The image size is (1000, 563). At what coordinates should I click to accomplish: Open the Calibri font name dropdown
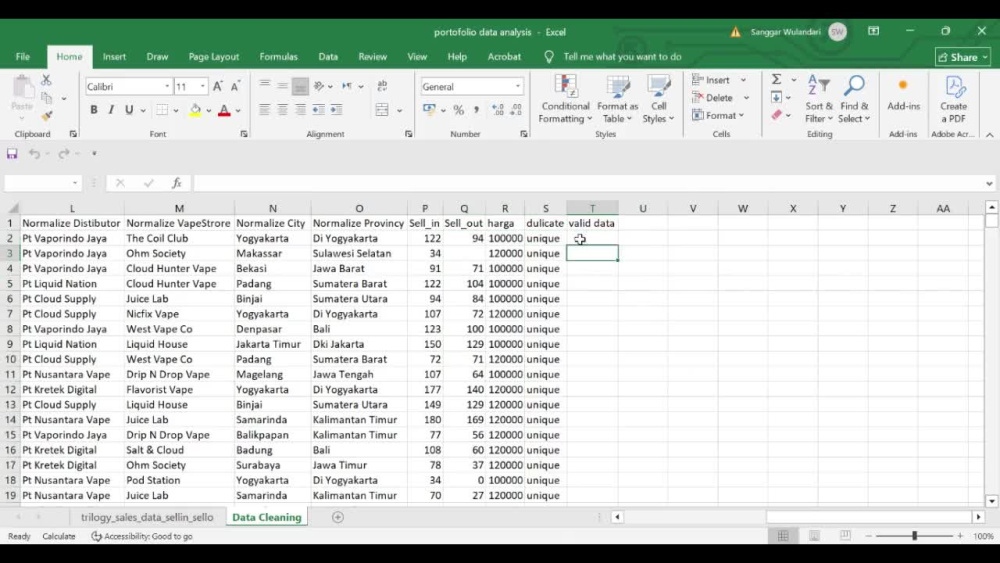pos(167,87)
